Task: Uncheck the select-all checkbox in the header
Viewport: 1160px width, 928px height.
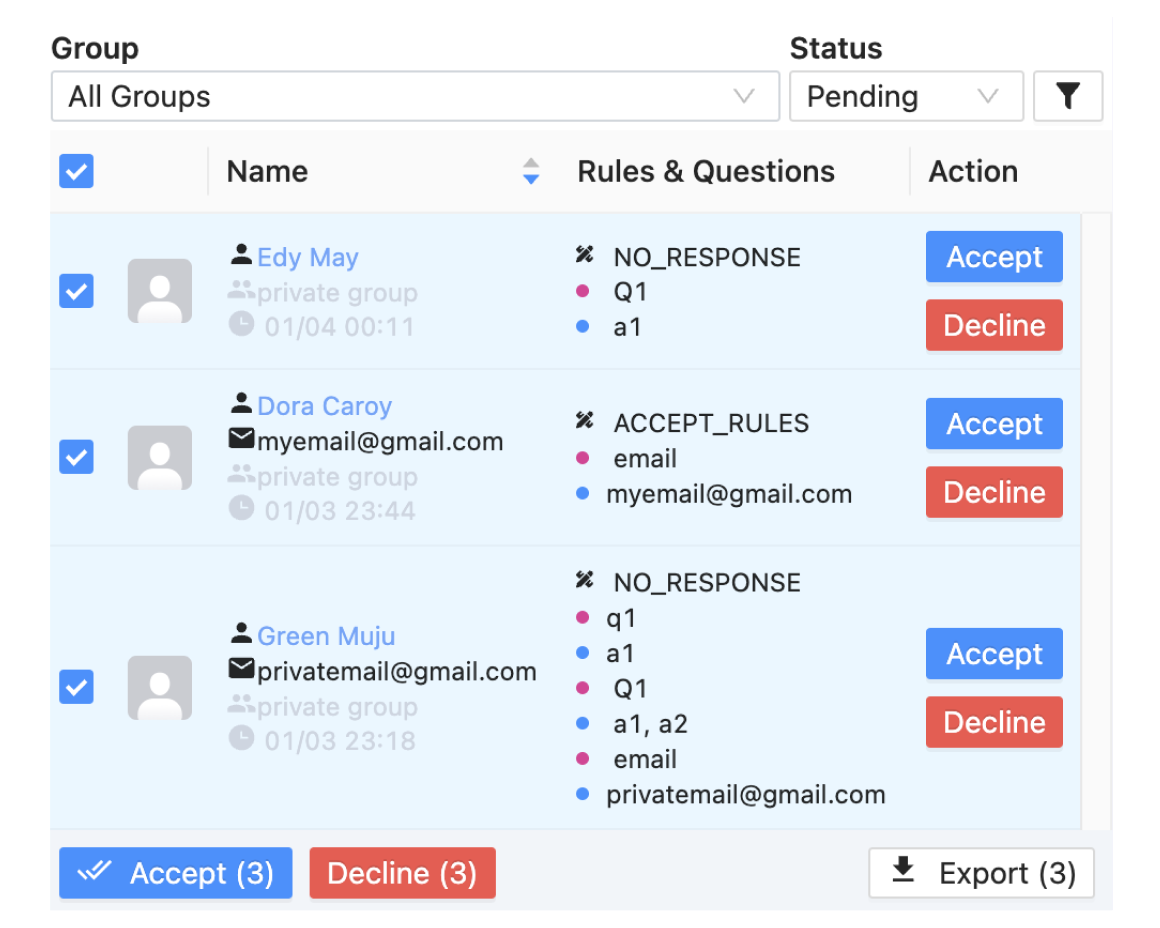Action: point(76,171)
